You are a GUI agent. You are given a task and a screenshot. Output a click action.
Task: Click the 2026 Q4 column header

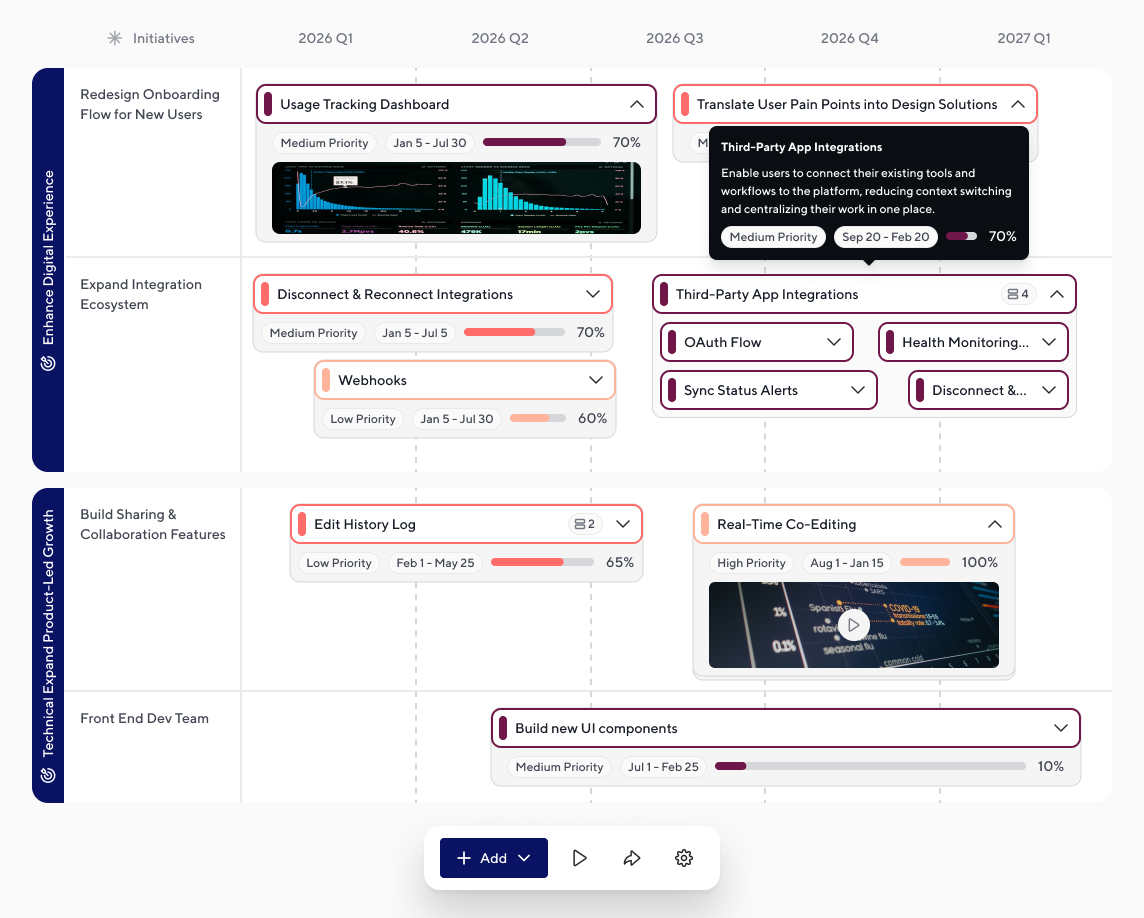click(x=849, y=38)
